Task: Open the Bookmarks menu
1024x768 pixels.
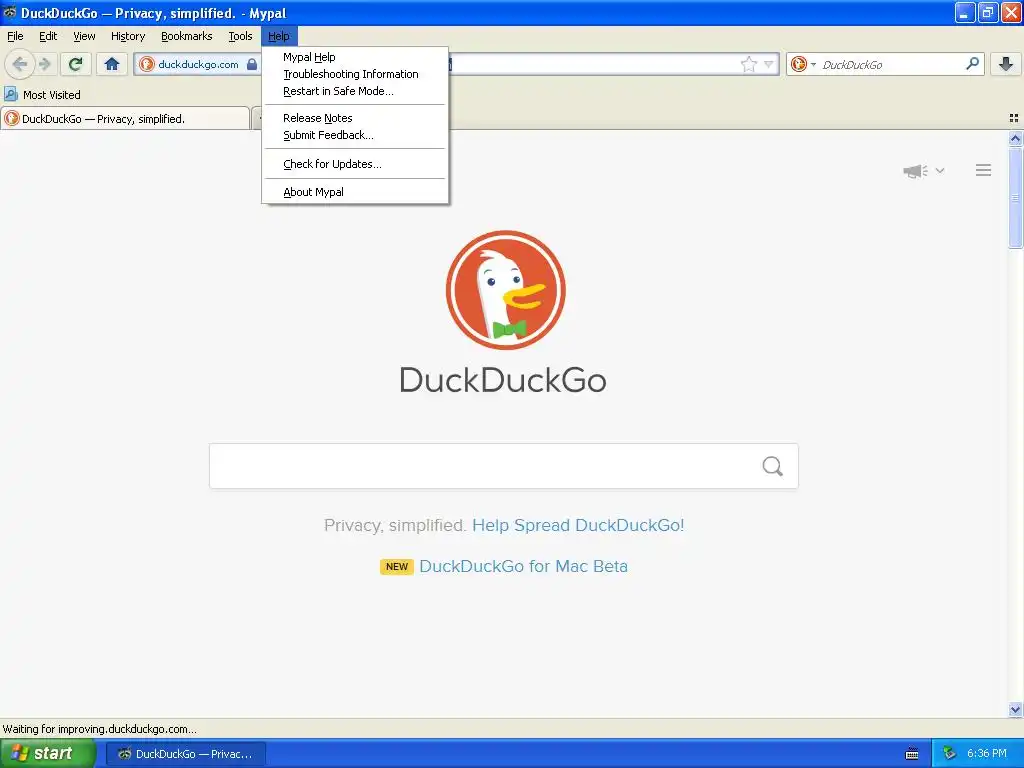Action: tap(187, 36)
